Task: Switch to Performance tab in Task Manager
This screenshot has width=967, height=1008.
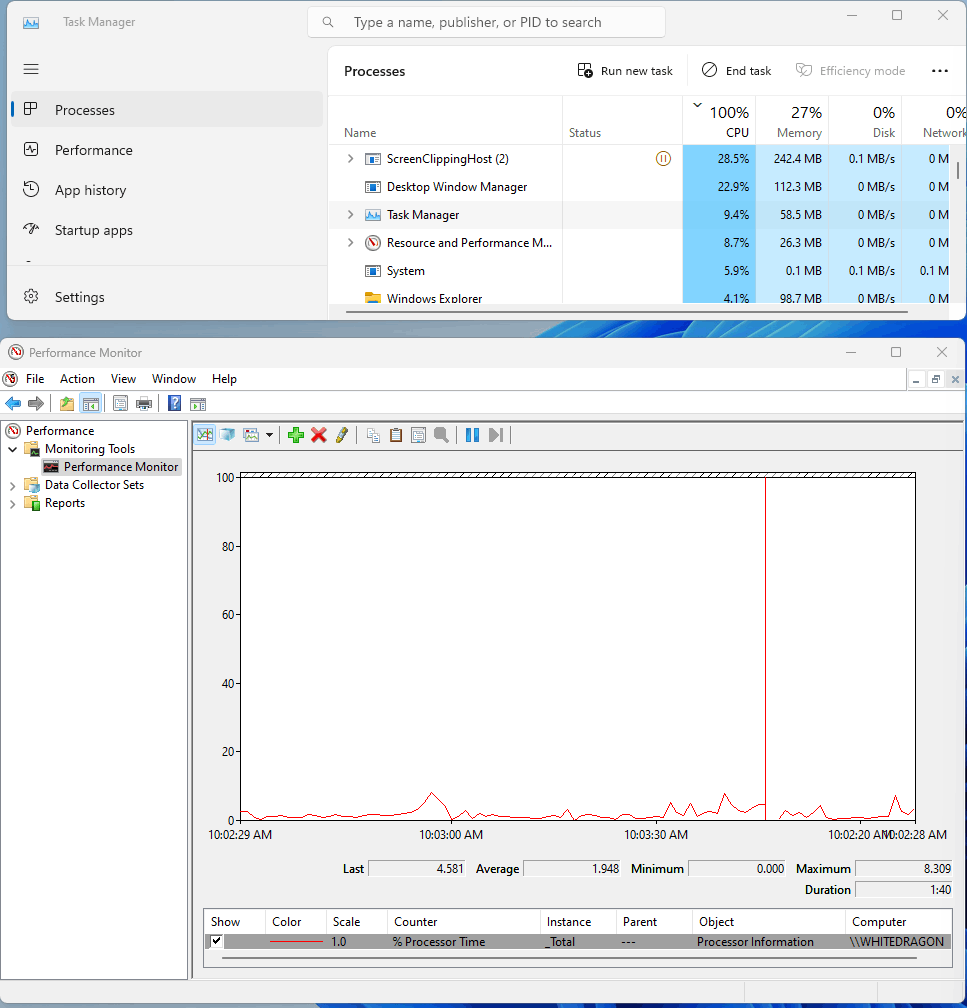Action: pos(167,150)
